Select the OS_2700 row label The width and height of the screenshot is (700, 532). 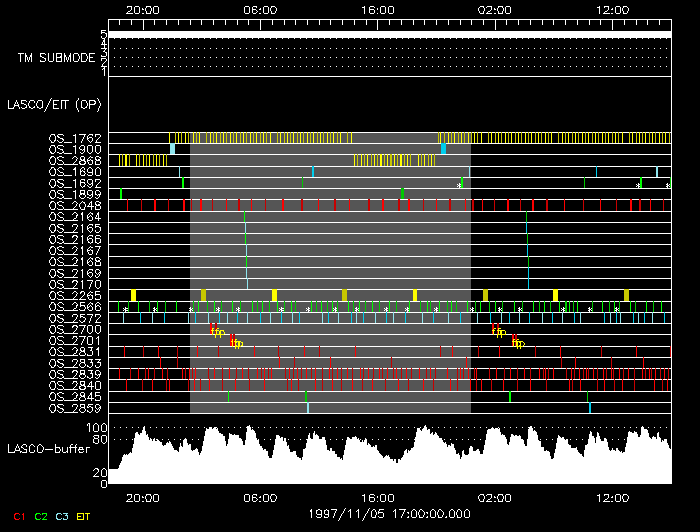(75, 329)
